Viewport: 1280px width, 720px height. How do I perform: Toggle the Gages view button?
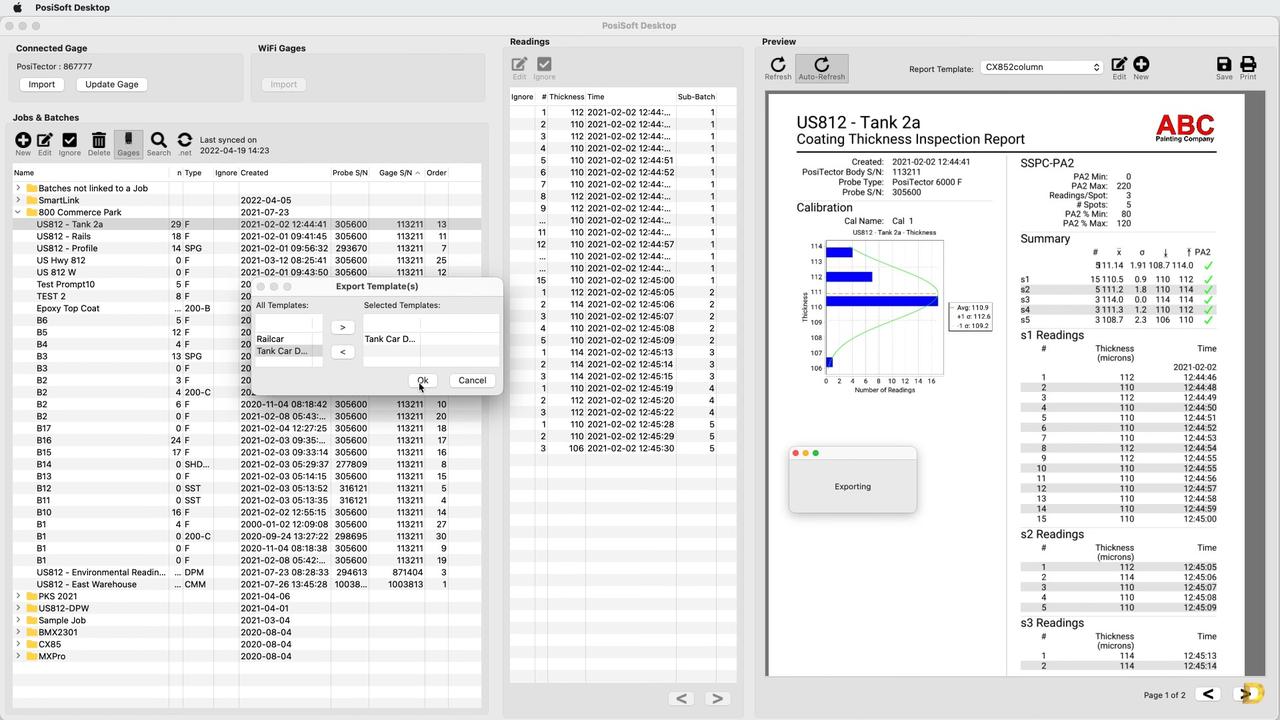coord(128,143)
